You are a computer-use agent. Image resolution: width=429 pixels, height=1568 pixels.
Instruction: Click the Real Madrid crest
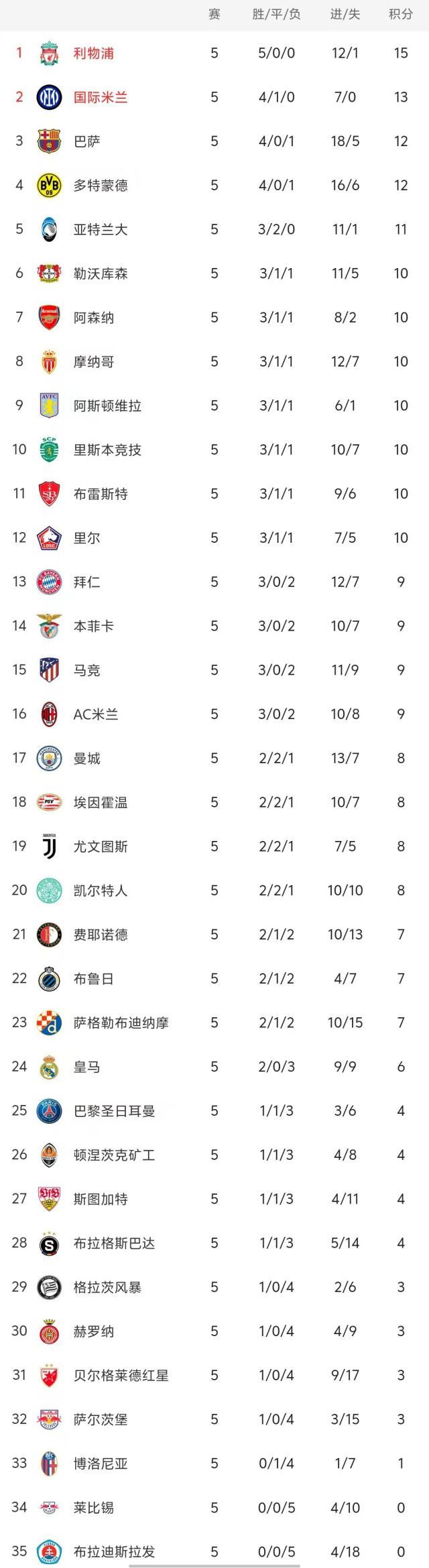tap(49, 1067)
